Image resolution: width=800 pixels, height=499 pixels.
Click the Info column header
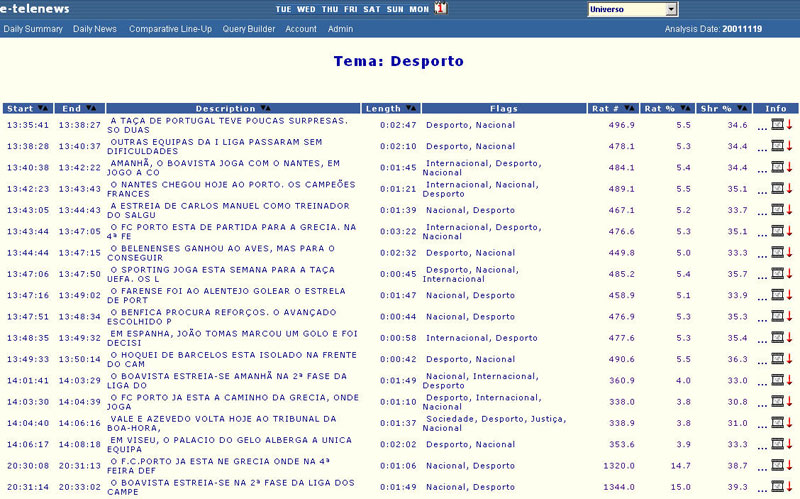point(776,108)
